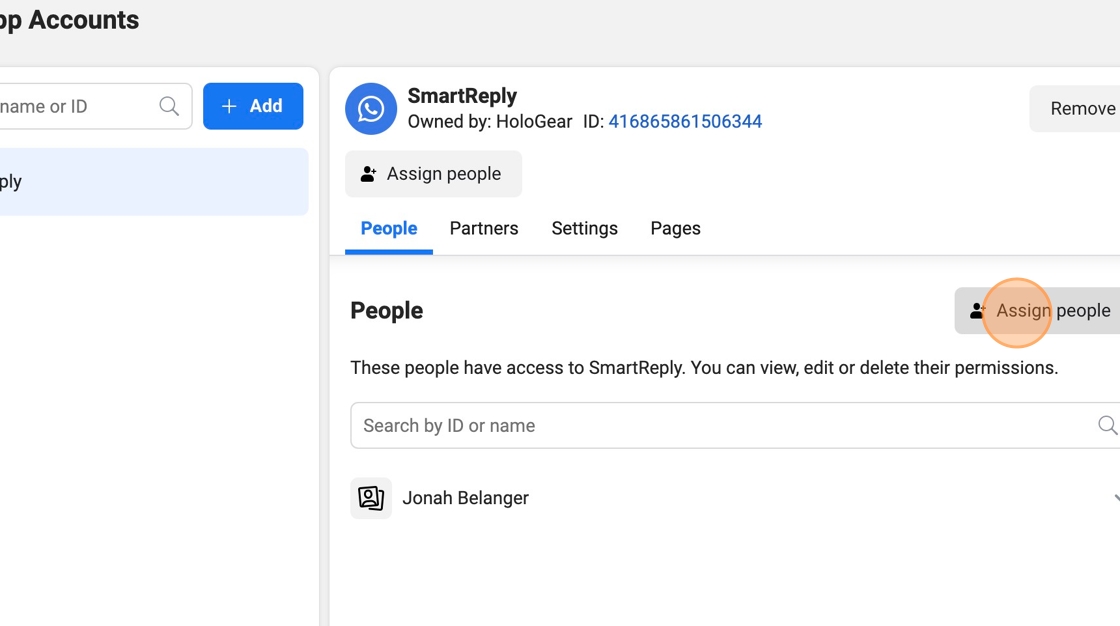
Task: Switch to the Partners tab
Action: (484, 229)
